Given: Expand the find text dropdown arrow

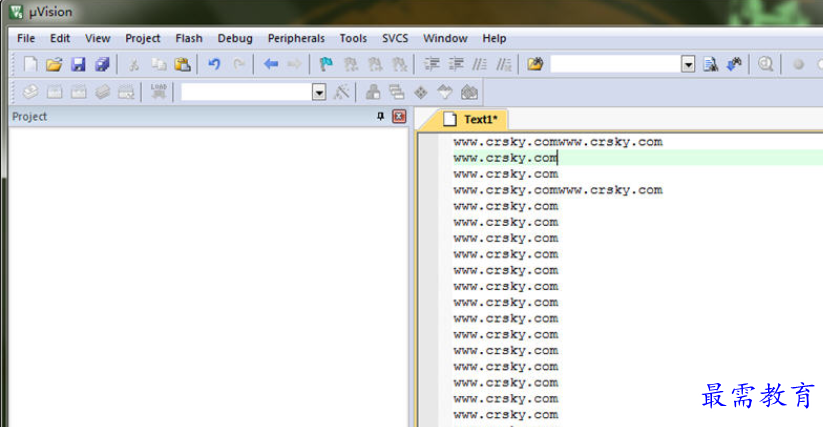Looking at the screenshot, I should pos(688,65).
